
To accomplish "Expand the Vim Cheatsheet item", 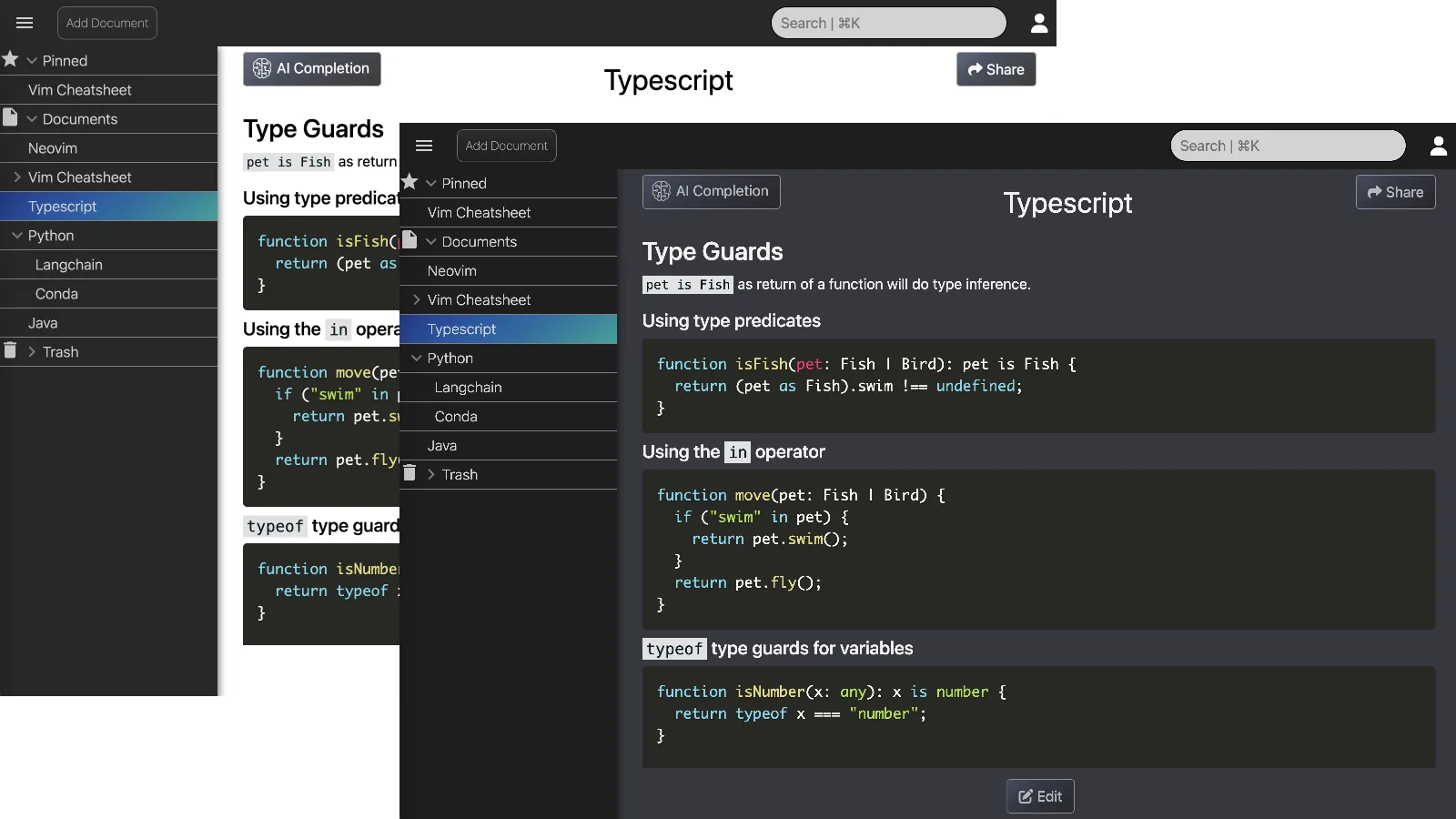I will [x=417, y=299].
